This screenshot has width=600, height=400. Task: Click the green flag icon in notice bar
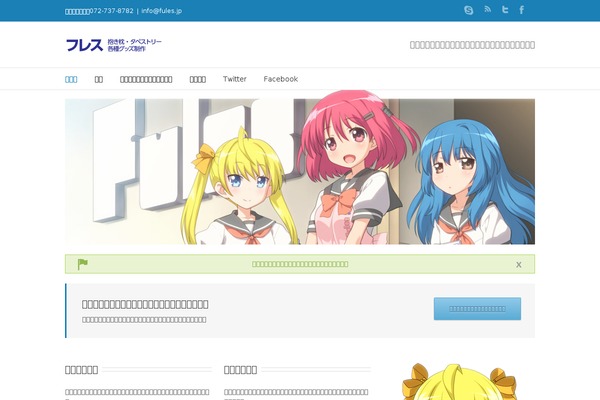click(x=83, y=264)
